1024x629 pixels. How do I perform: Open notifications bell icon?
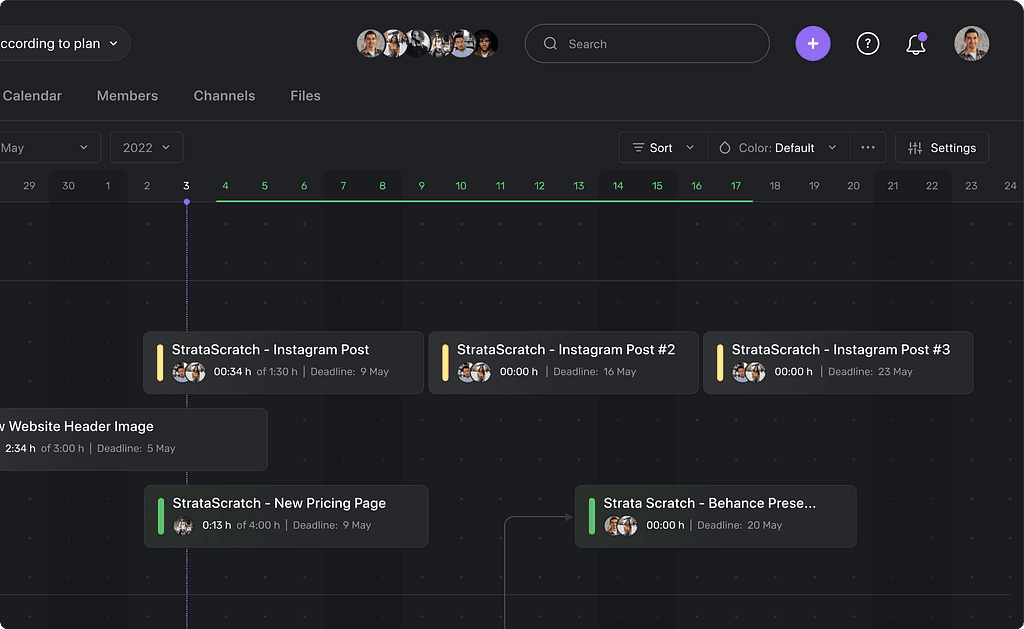point(915,44)
